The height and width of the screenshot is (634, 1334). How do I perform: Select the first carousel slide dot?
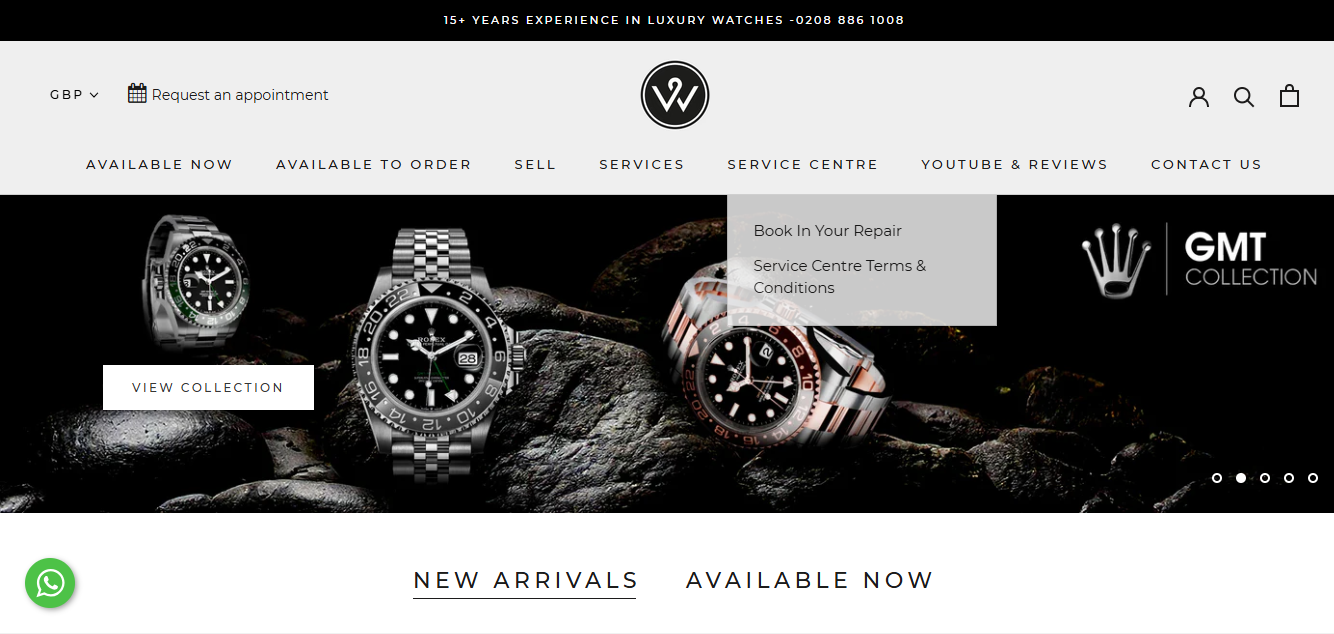1217,478
